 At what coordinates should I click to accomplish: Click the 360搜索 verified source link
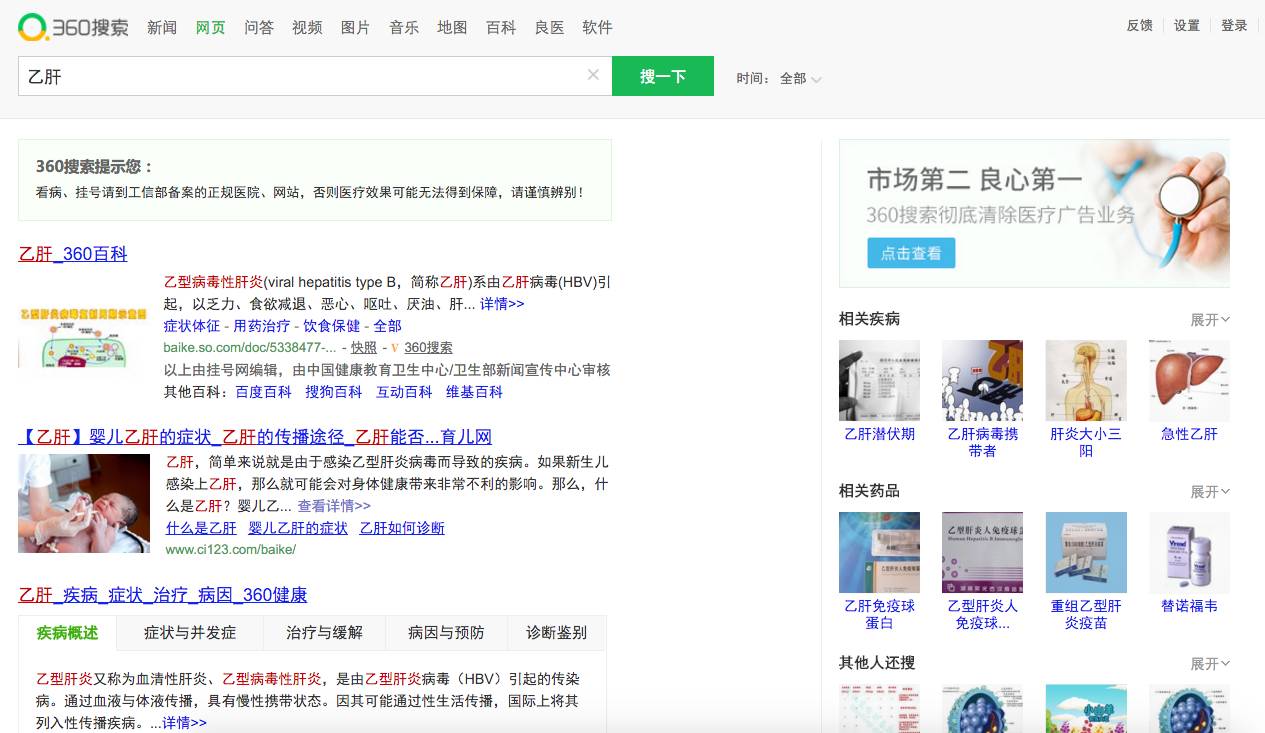[x=428, y=348]
